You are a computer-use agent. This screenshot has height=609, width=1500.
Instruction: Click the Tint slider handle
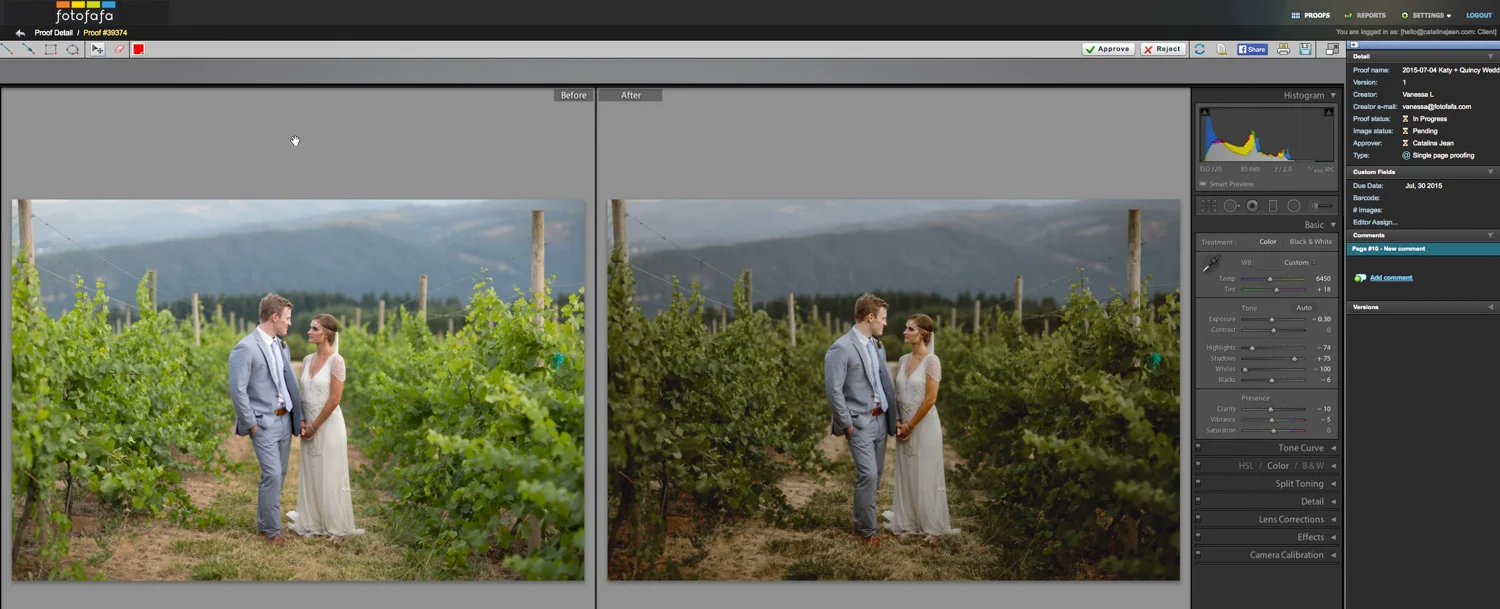click(x=1276, y=289)
